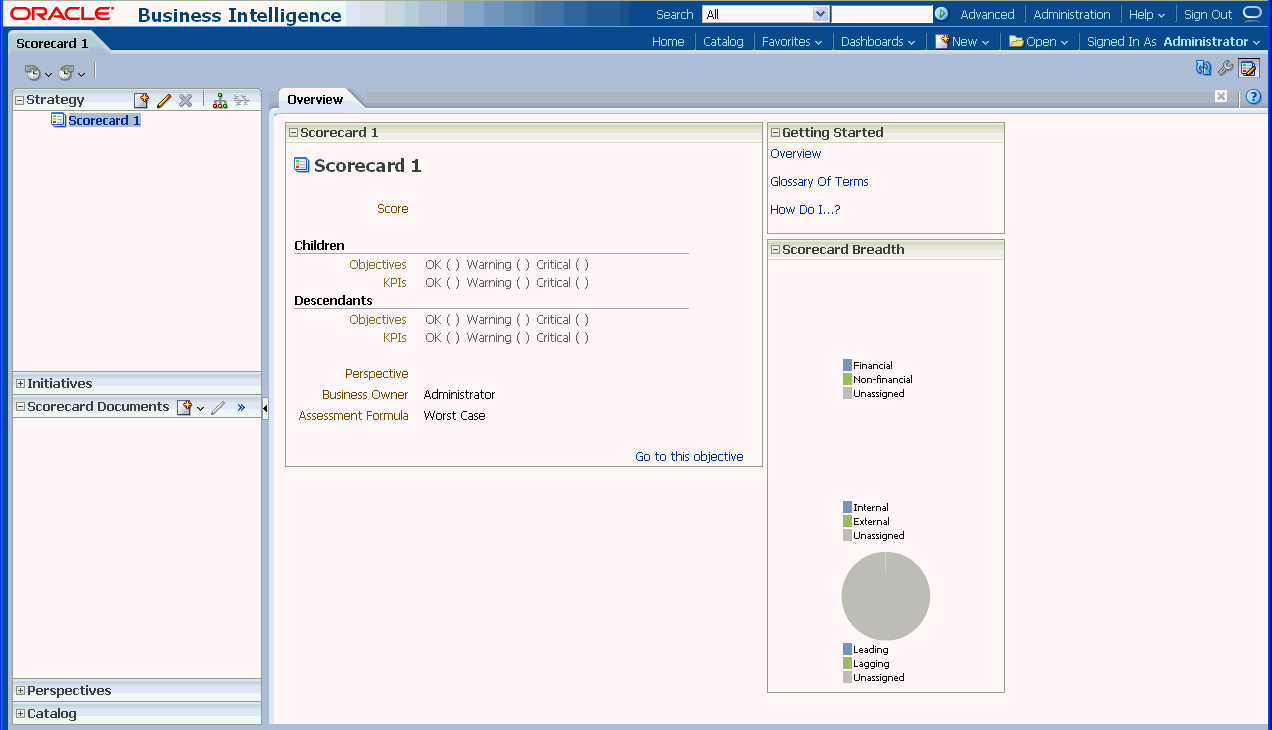Viewport: 1272px width, 730px height.
Task: Open Glossary Of Terms link
Action: 819,182
